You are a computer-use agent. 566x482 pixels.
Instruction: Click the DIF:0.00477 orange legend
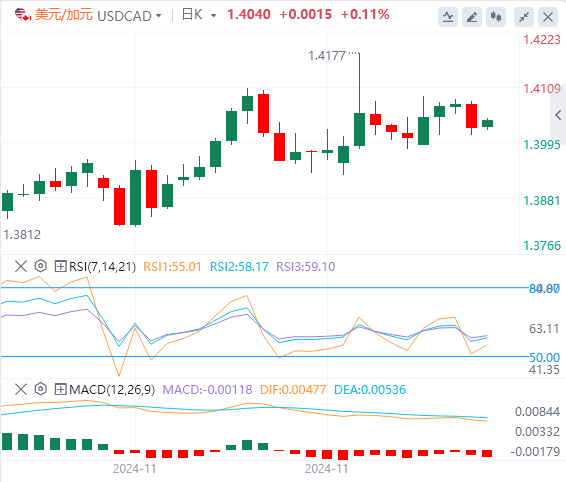[x=293, y=389]
